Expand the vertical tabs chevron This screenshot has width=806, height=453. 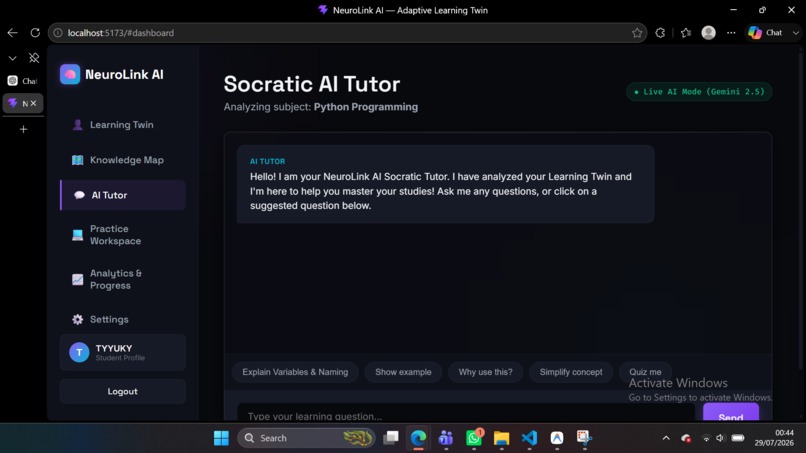click(x=12, y=58)
